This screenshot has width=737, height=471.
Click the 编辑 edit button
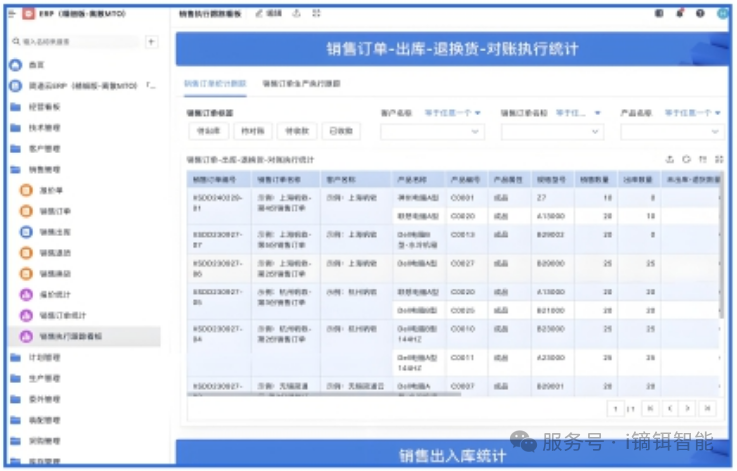click(269, 13)
